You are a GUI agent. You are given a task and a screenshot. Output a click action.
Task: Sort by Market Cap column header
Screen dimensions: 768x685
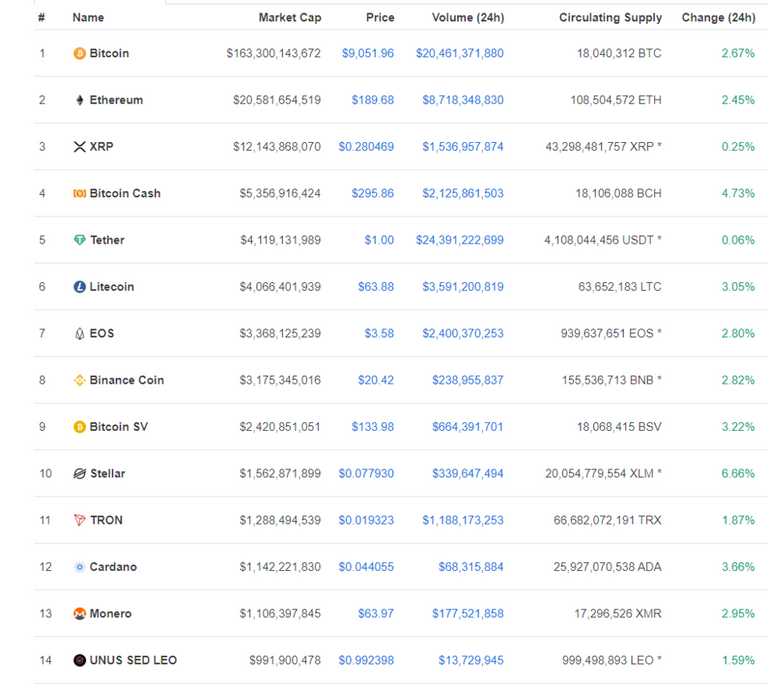point(290,18)
